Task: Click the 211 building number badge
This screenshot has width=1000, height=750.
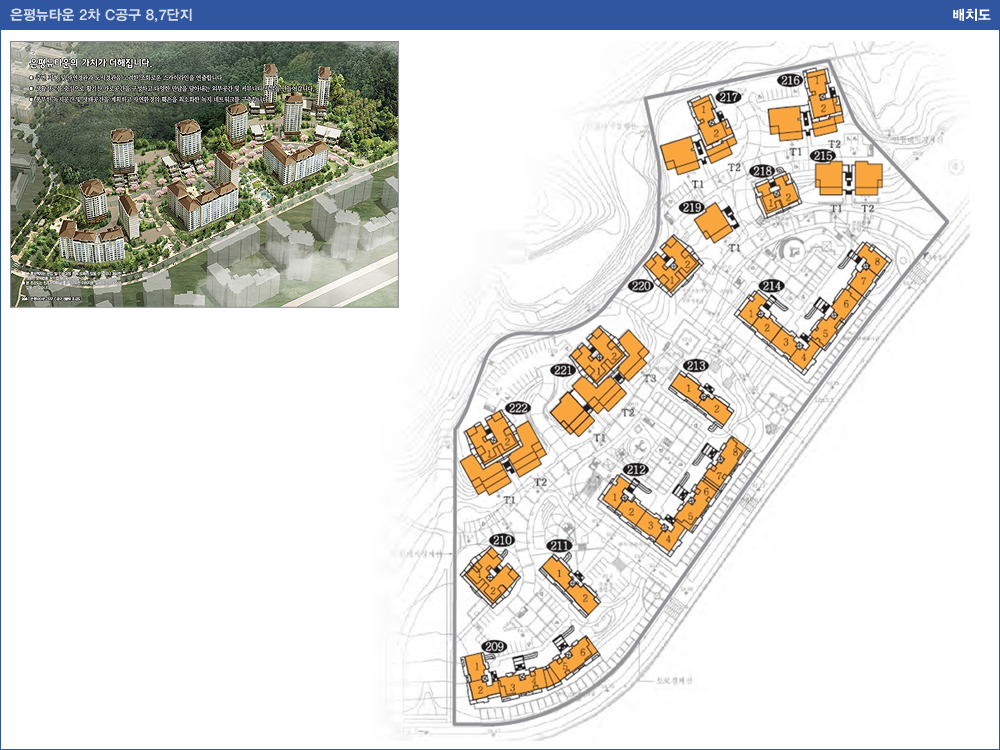Action: point(560,545)
